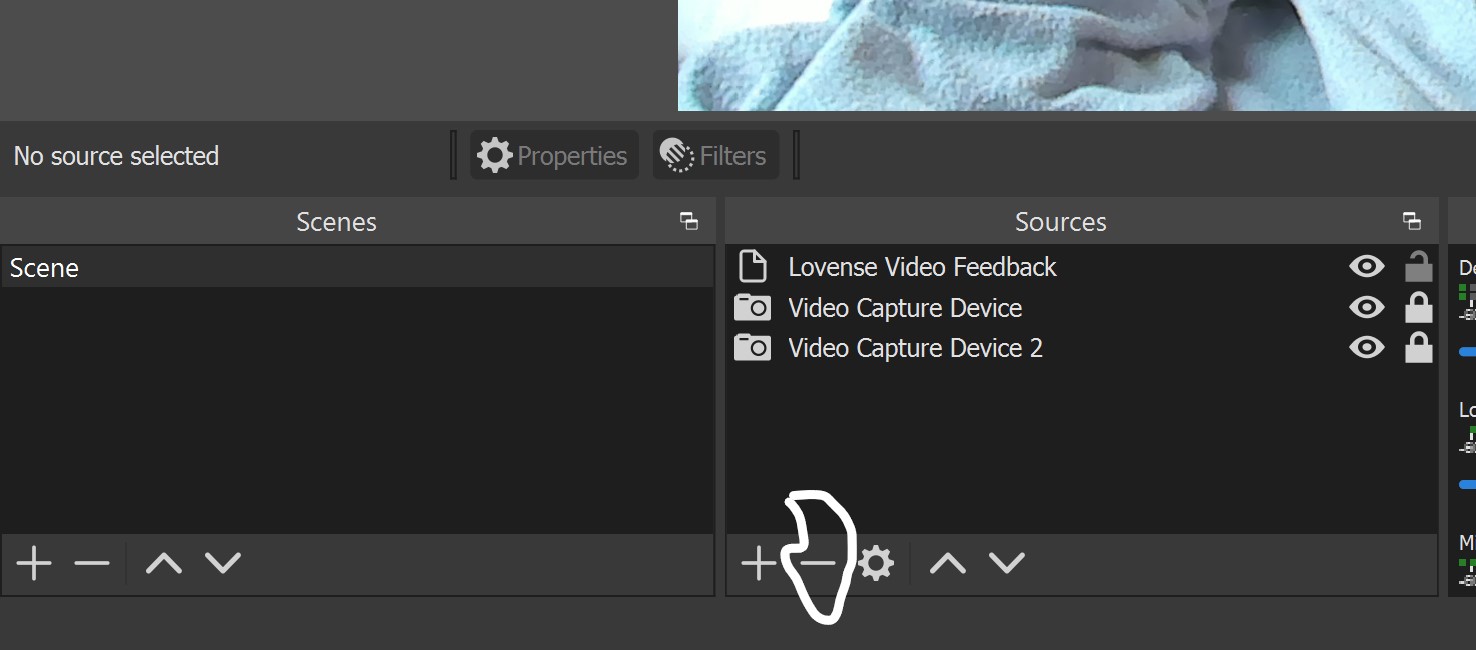The width and height of the screenshot is (1476, 650).
Task: Open Properties for the selected source
Action: [553, 156]
